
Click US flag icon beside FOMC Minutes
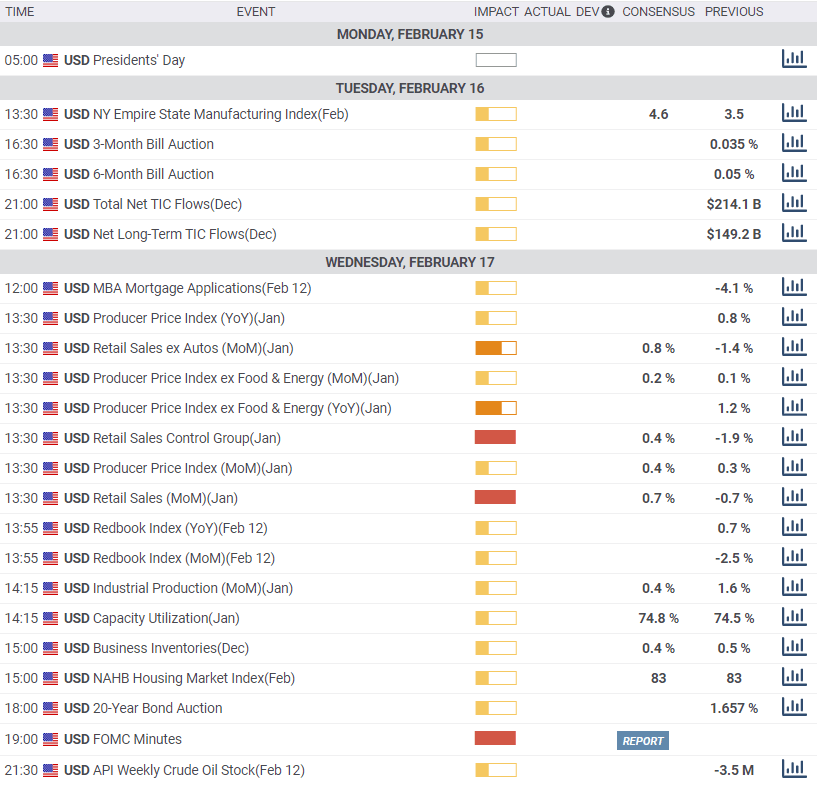pos(50,739)
